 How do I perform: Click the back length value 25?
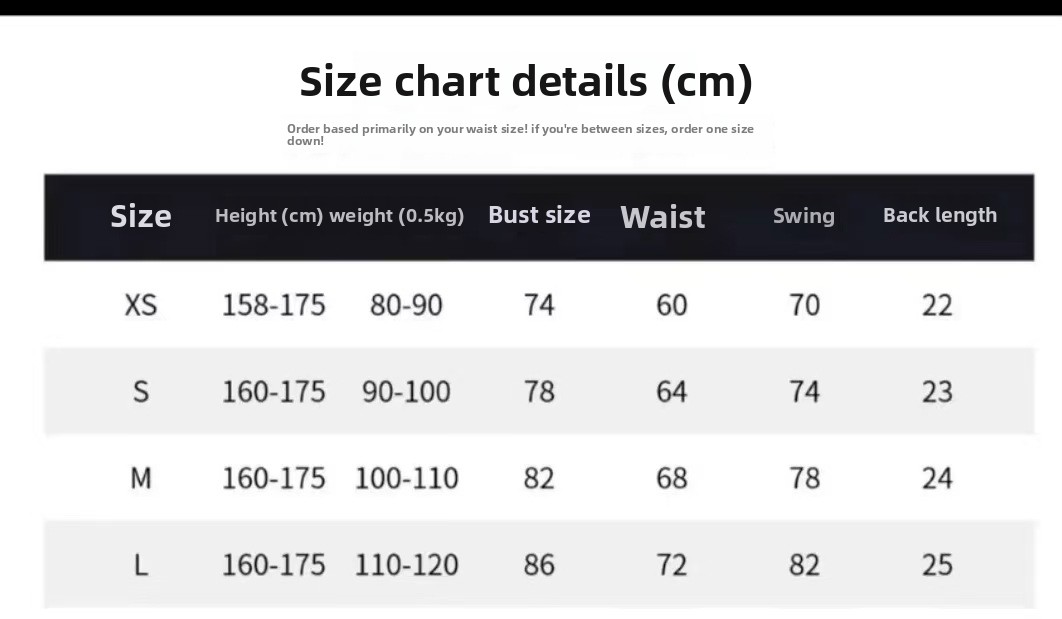[x=937, y=566]
